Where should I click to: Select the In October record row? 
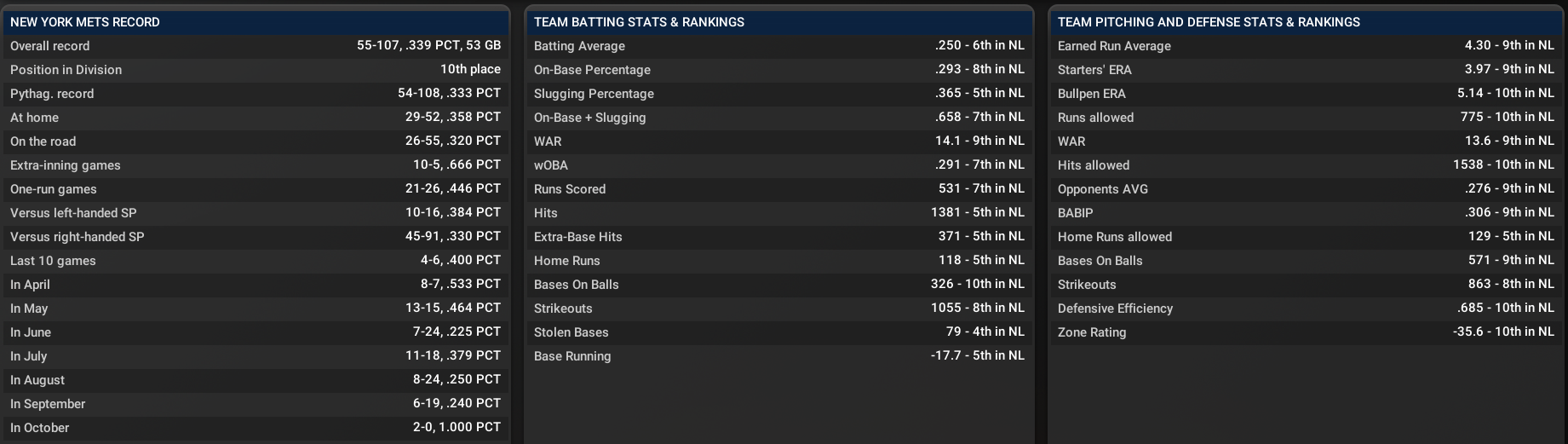256,428
